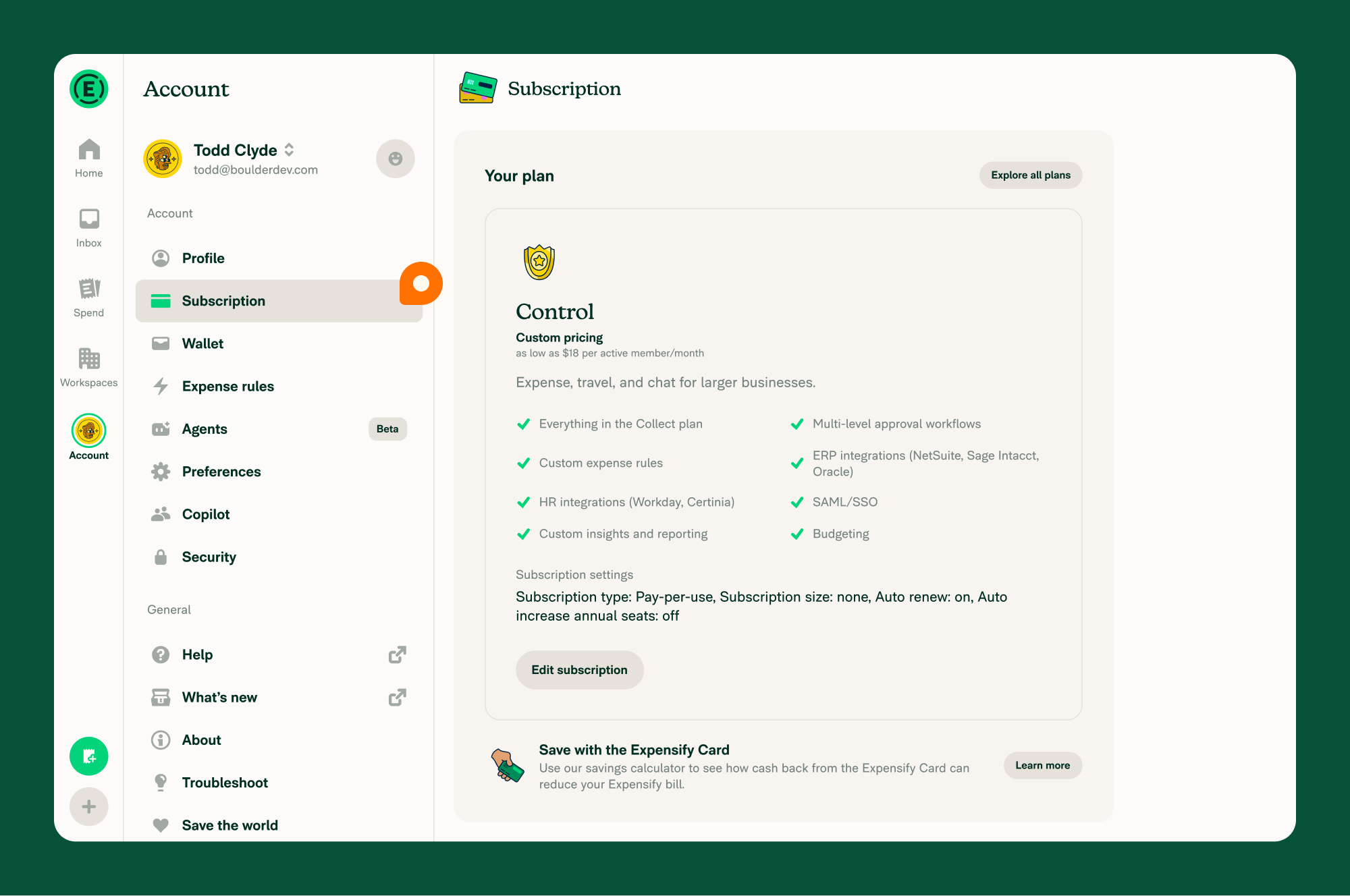Click the Wallet icon in the sidebar
The width and height of the screenshot is (1350, 896).
coord(161,343)
